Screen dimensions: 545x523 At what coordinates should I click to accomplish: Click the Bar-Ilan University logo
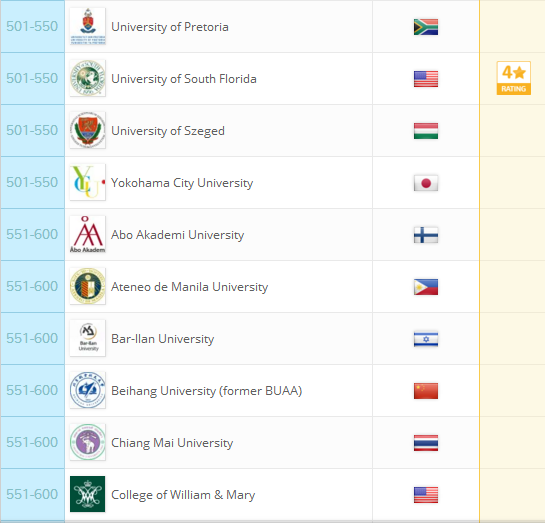coord(88,338)
